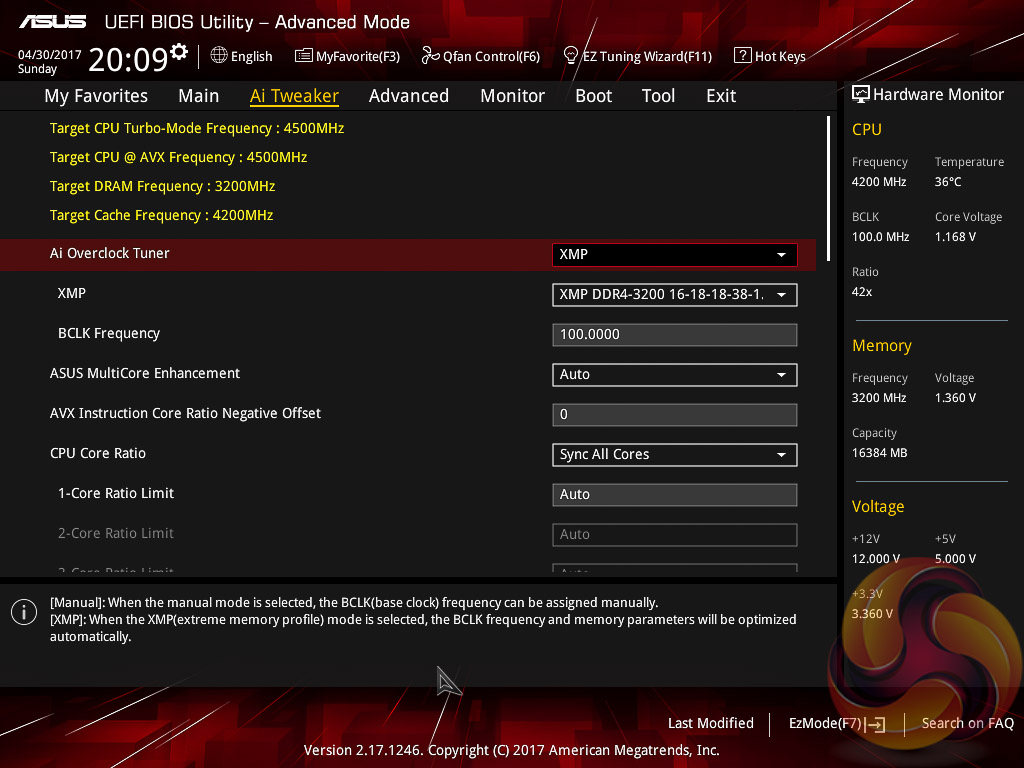Open the CPU Core Ratio dropdown
The width and height of the screenshot is (1024, 768).
point(675,455)
